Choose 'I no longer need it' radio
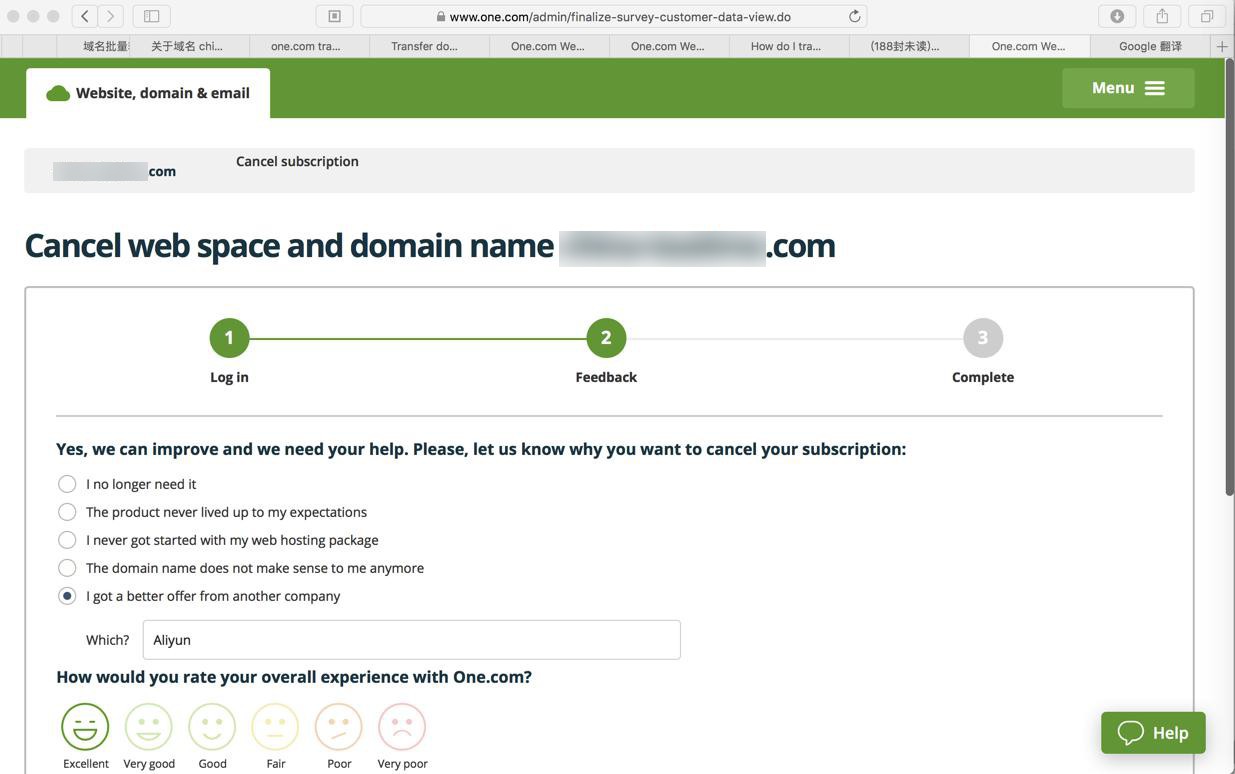This screenshot has height=774, width=1235. pyautogui.click(x=67, y=484)
